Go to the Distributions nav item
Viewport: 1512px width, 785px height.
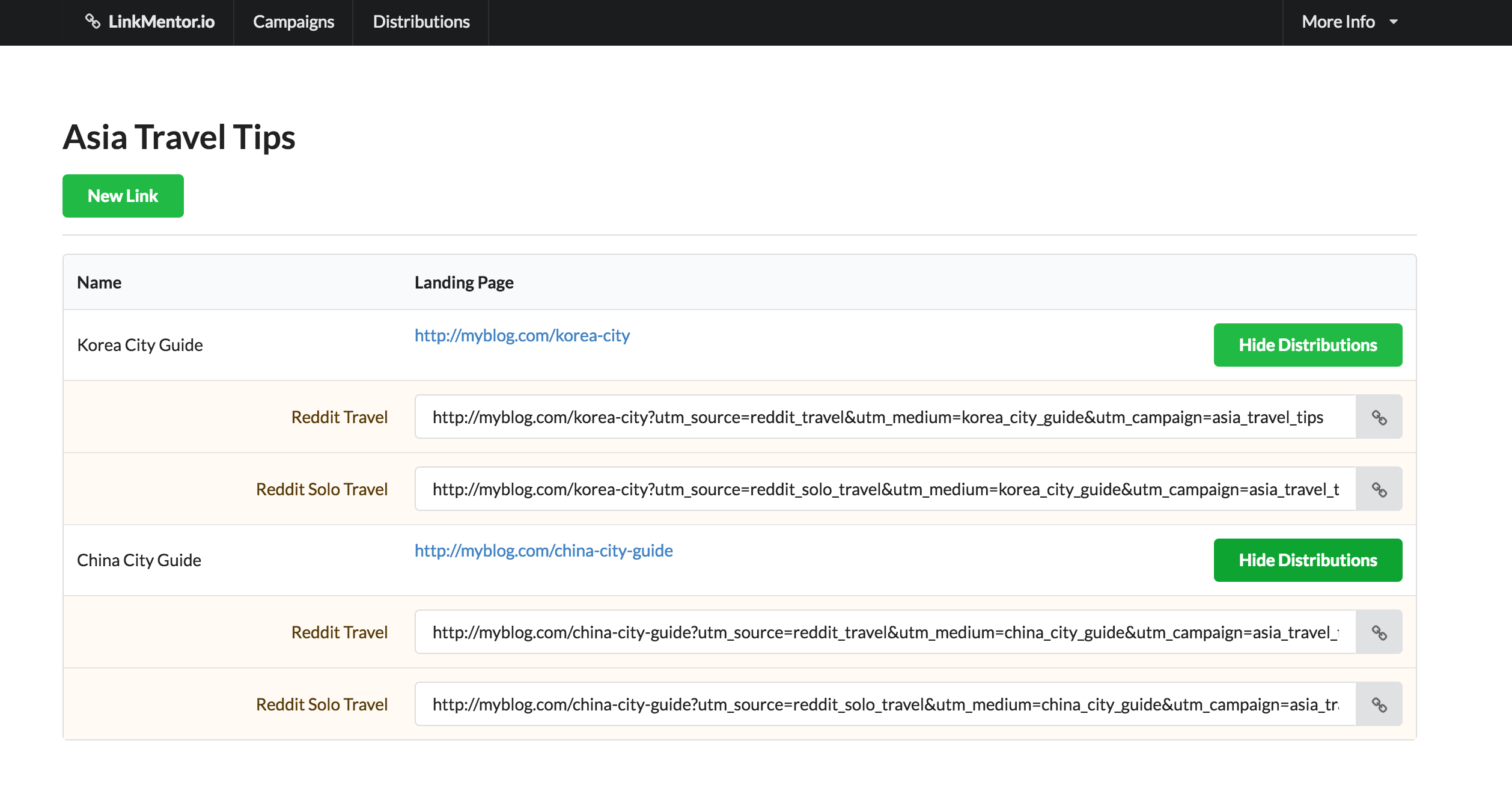click(421, 22)
